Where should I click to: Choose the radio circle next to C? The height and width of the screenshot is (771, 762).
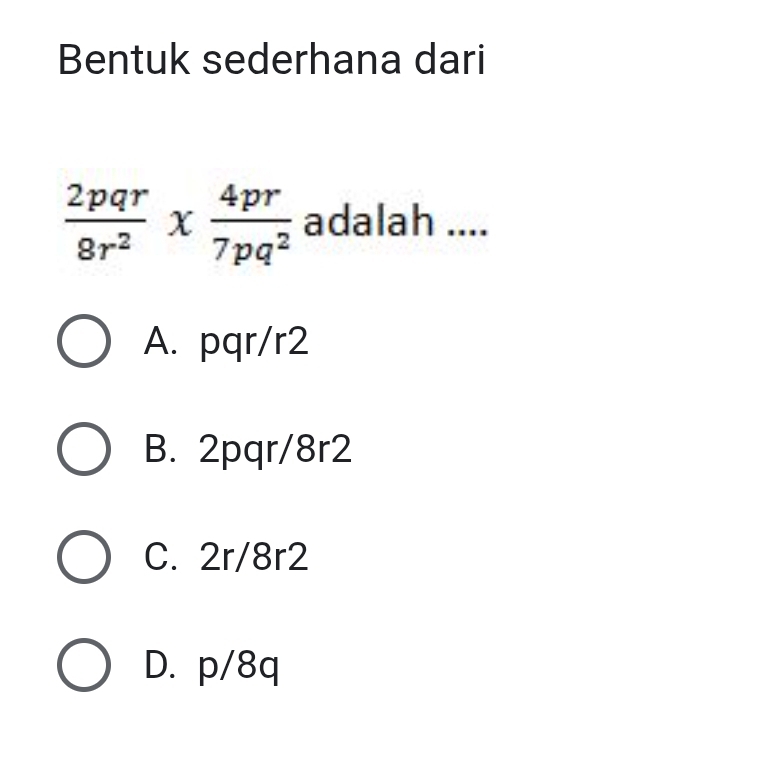click(83, 557)
